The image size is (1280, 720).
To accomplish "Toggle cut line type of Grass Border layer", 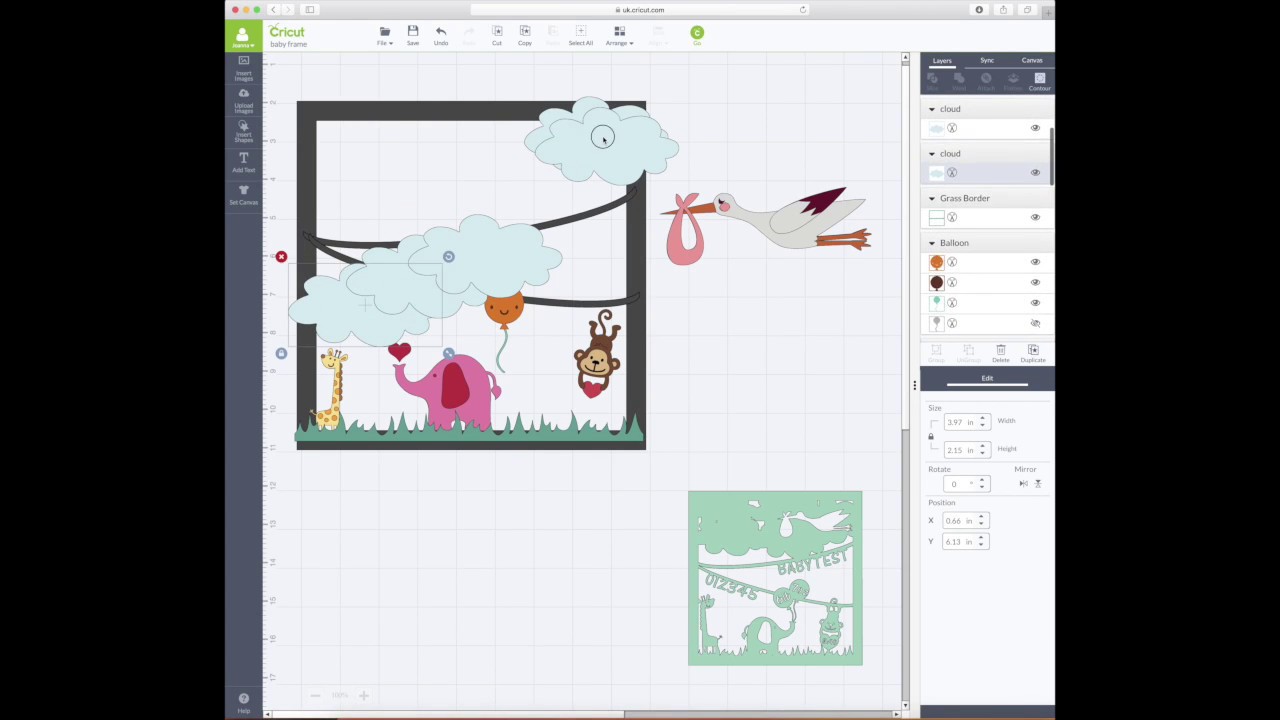I will tap(952, 217).
